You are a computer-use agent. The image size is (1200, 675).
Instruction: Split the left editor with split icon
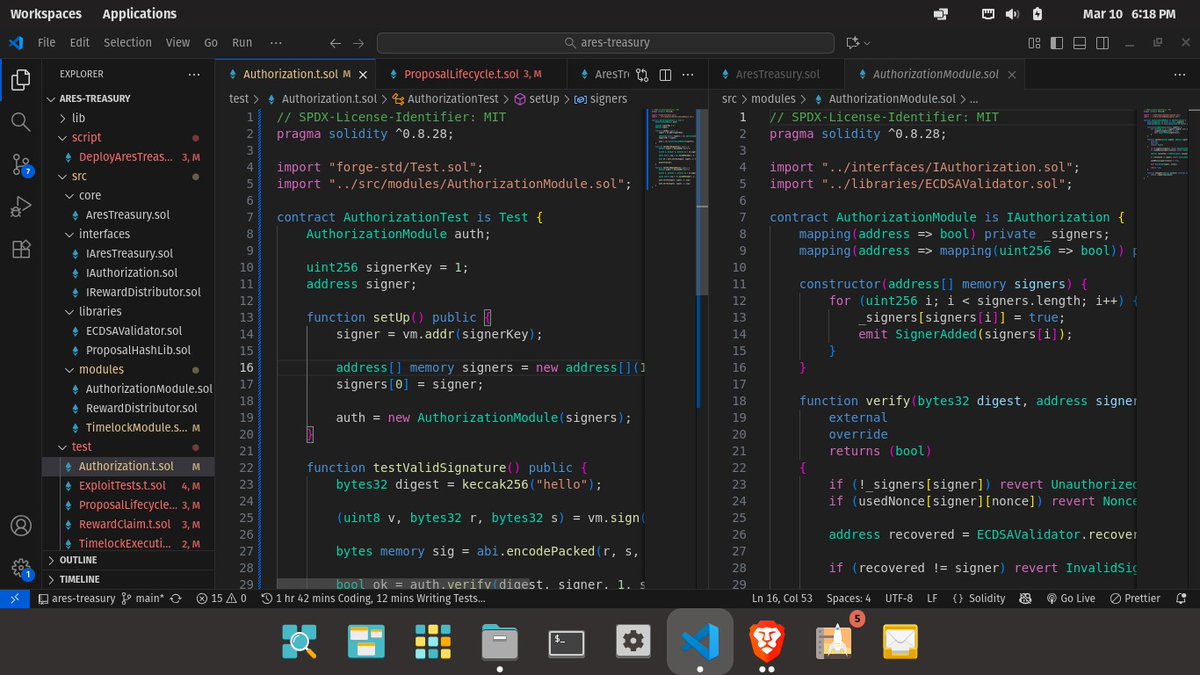click(x=665, y=75)
